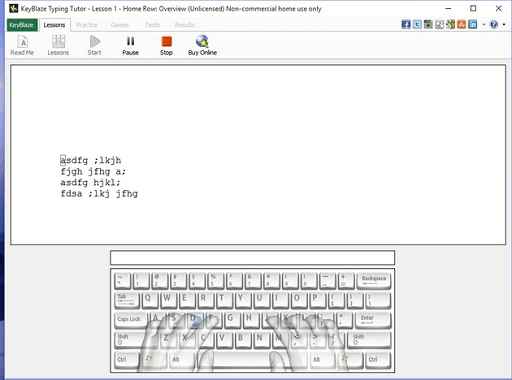Click the Y key on virtual keyboard
512x380 pixels.
click(242, 300)
